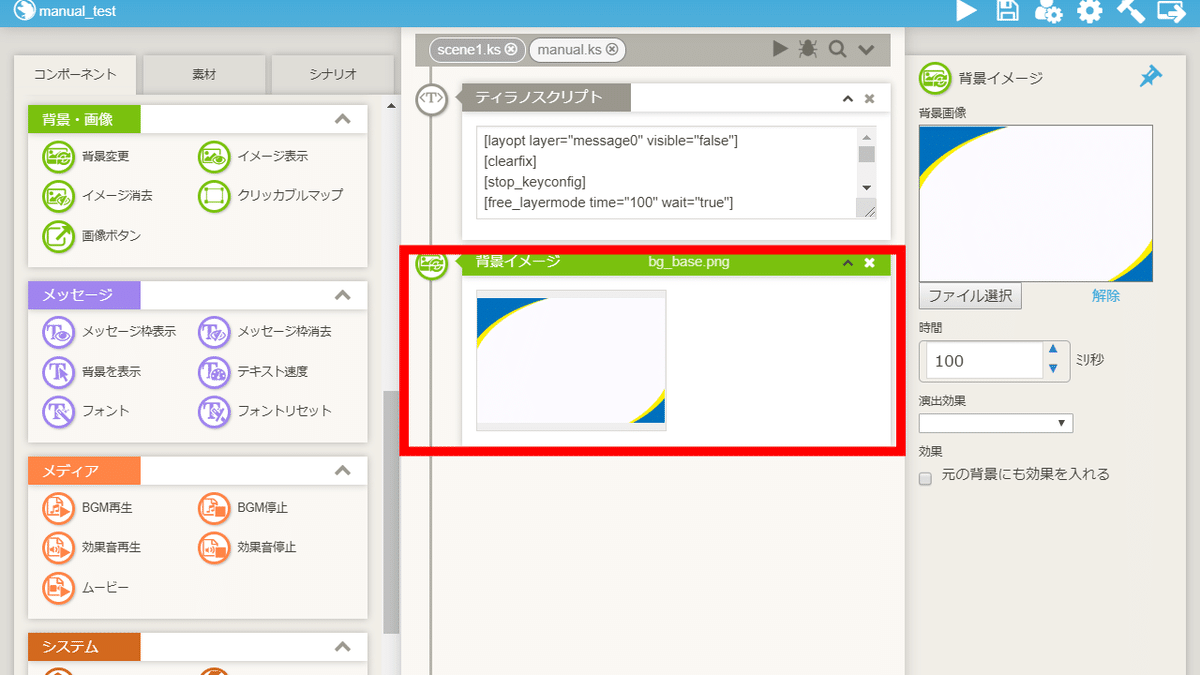
Task: Click the ファイル選択 button
Action: click(x=970, y=296)
